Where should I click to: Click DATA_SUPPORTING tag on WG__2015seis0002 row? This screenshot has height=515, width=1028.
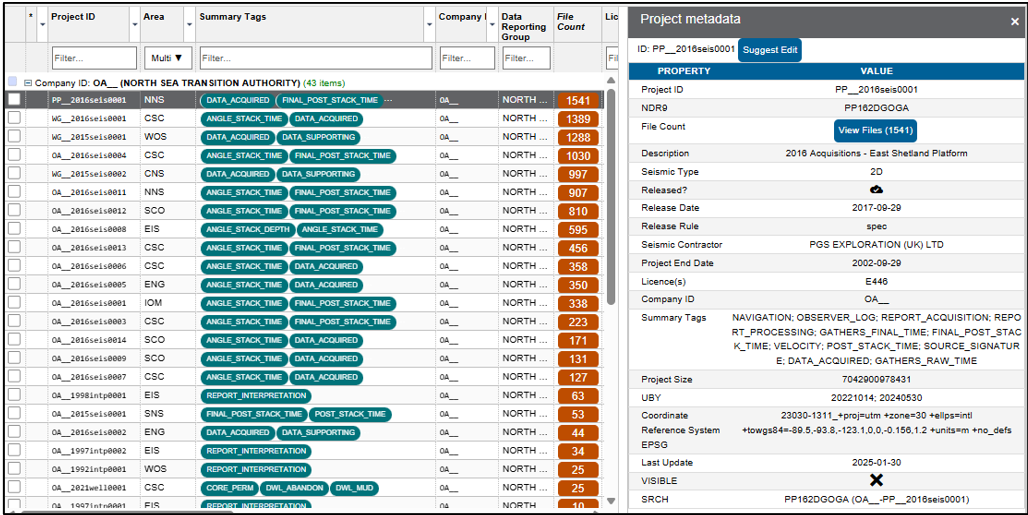318,174
